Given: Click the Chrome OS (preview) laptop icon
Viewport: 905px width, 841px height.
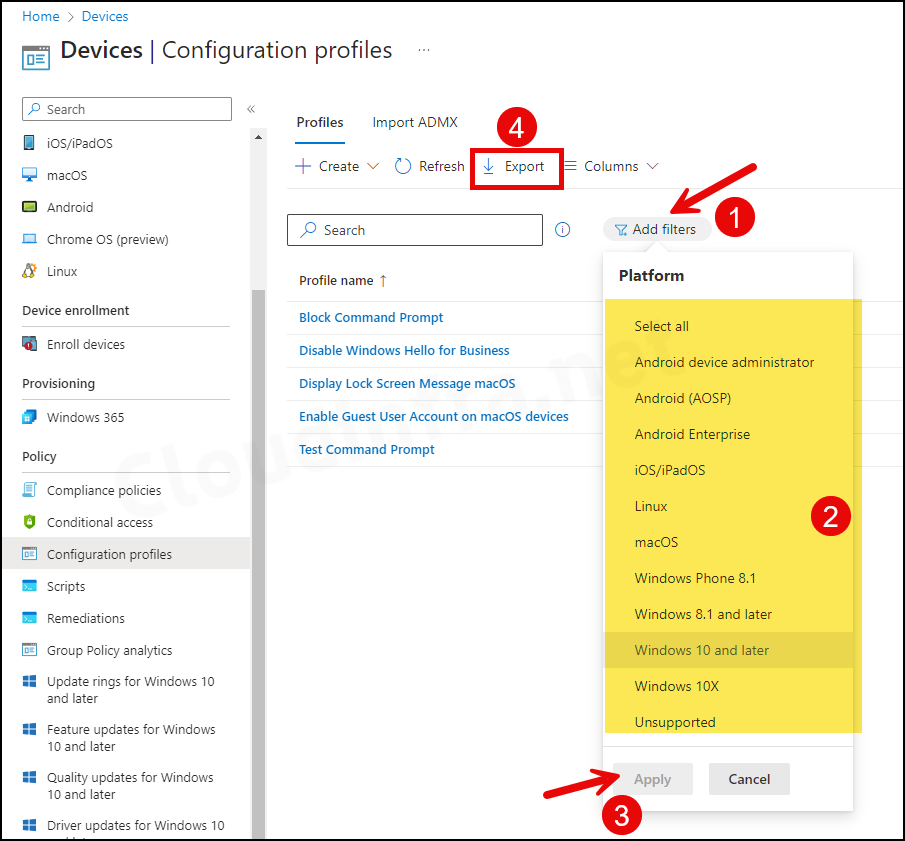Looking at the screenshot, I should pos(29,238).
